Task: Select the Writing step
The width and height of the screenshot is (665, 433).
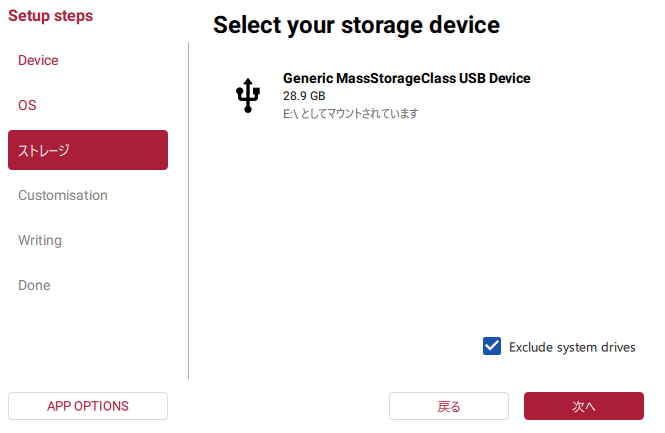Action: 40,240
